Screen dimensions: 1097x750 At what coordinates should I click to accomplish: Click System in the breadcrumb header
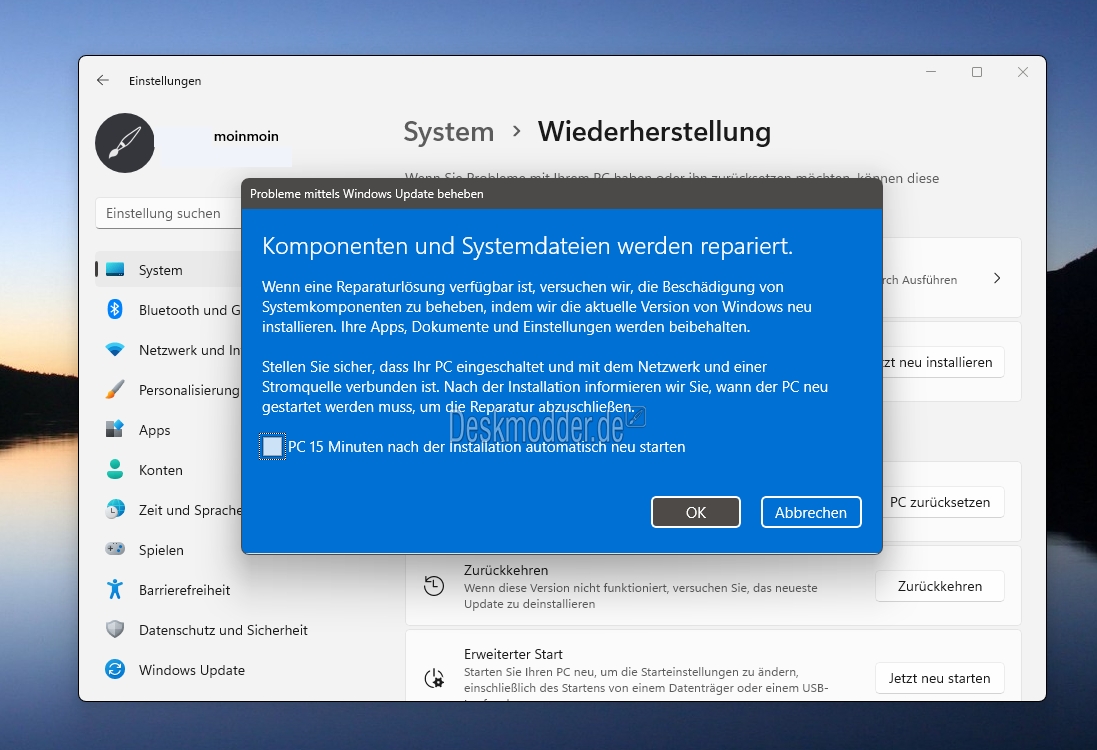[x=448, y=132]
